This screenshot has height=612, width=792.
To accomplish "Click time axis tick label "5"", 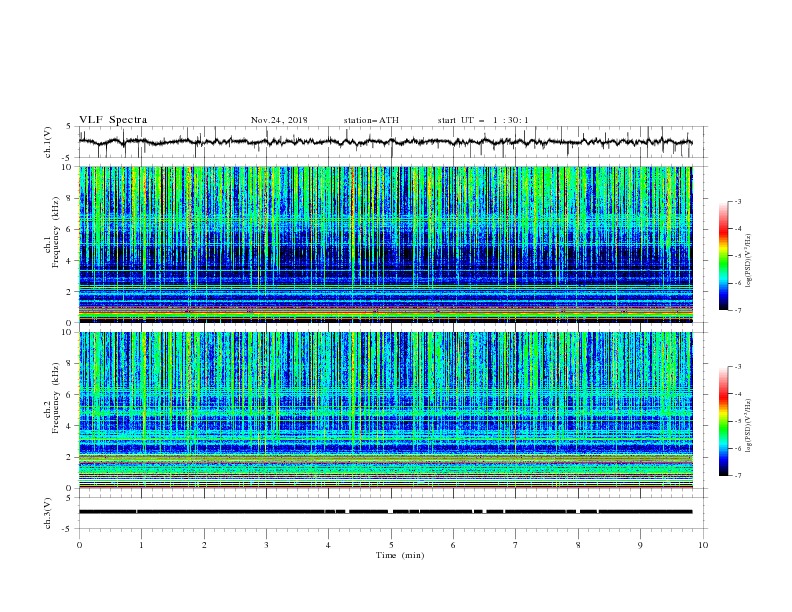I will (391, 545).
